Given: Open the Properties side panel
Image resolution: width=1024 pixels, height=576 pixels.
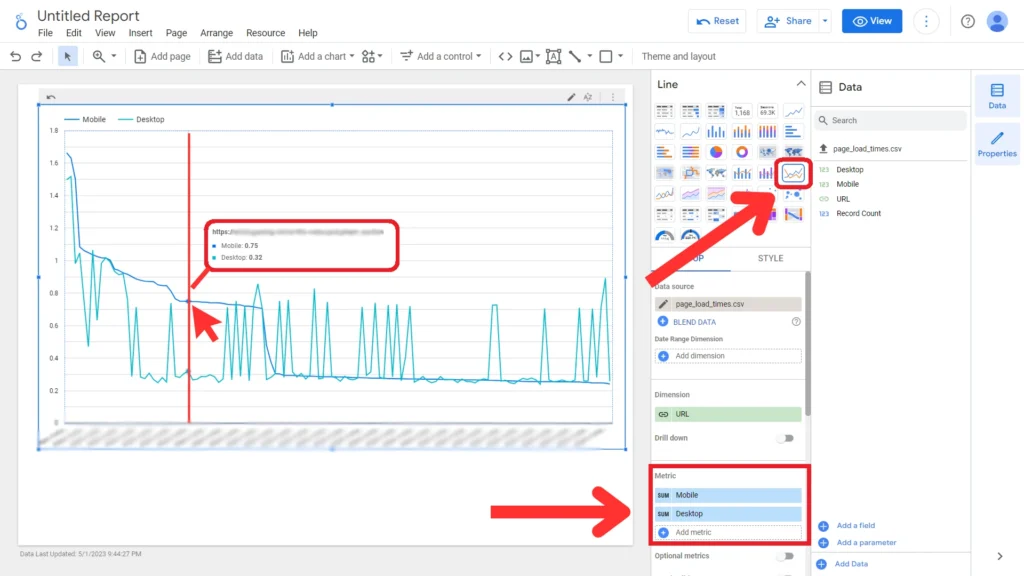Looking at the screenshot, I should (x=996, y=143).
